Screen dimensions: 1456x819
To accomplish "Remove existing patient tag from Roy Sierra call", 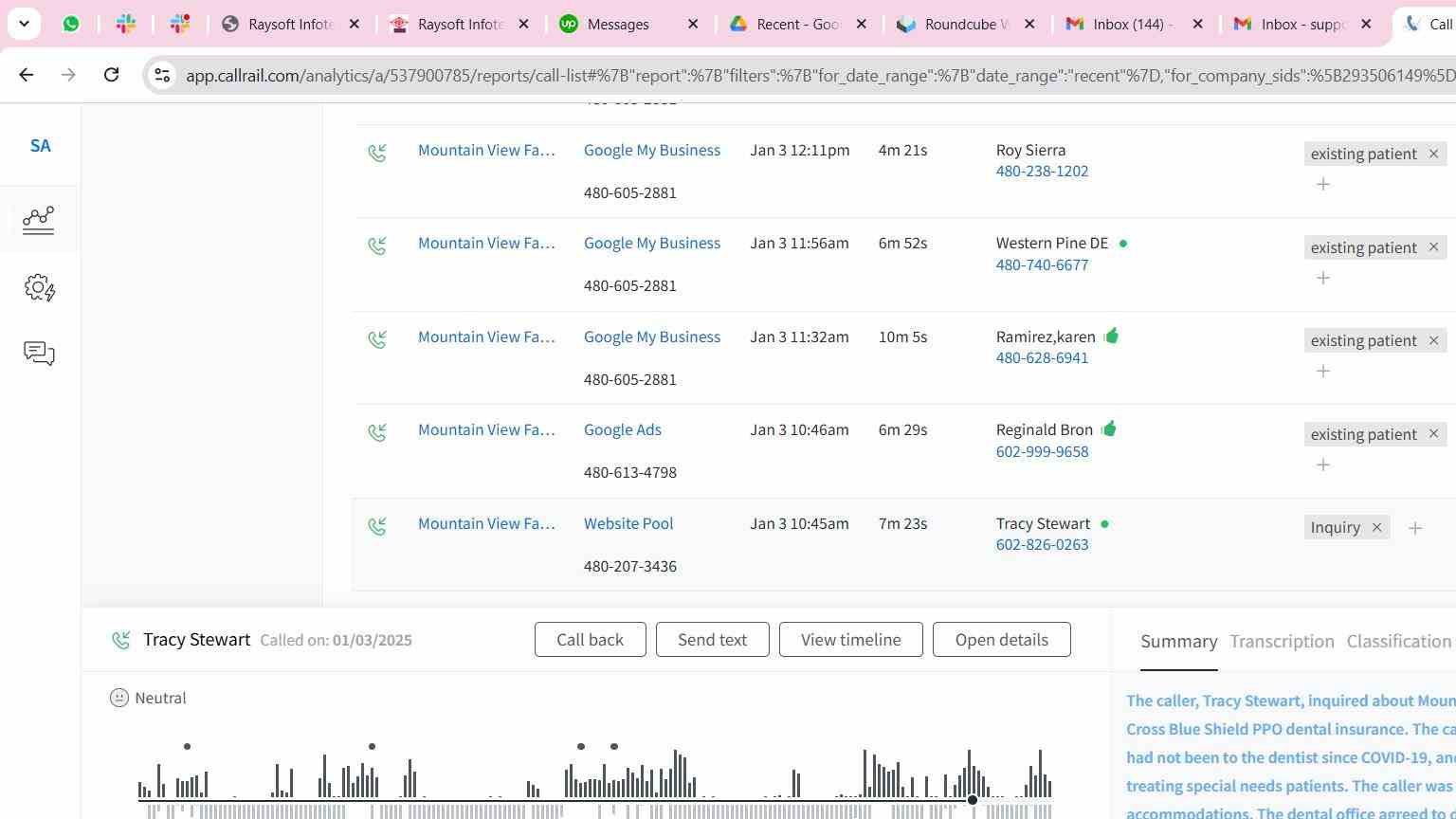I will click(x=1433, y=154).
